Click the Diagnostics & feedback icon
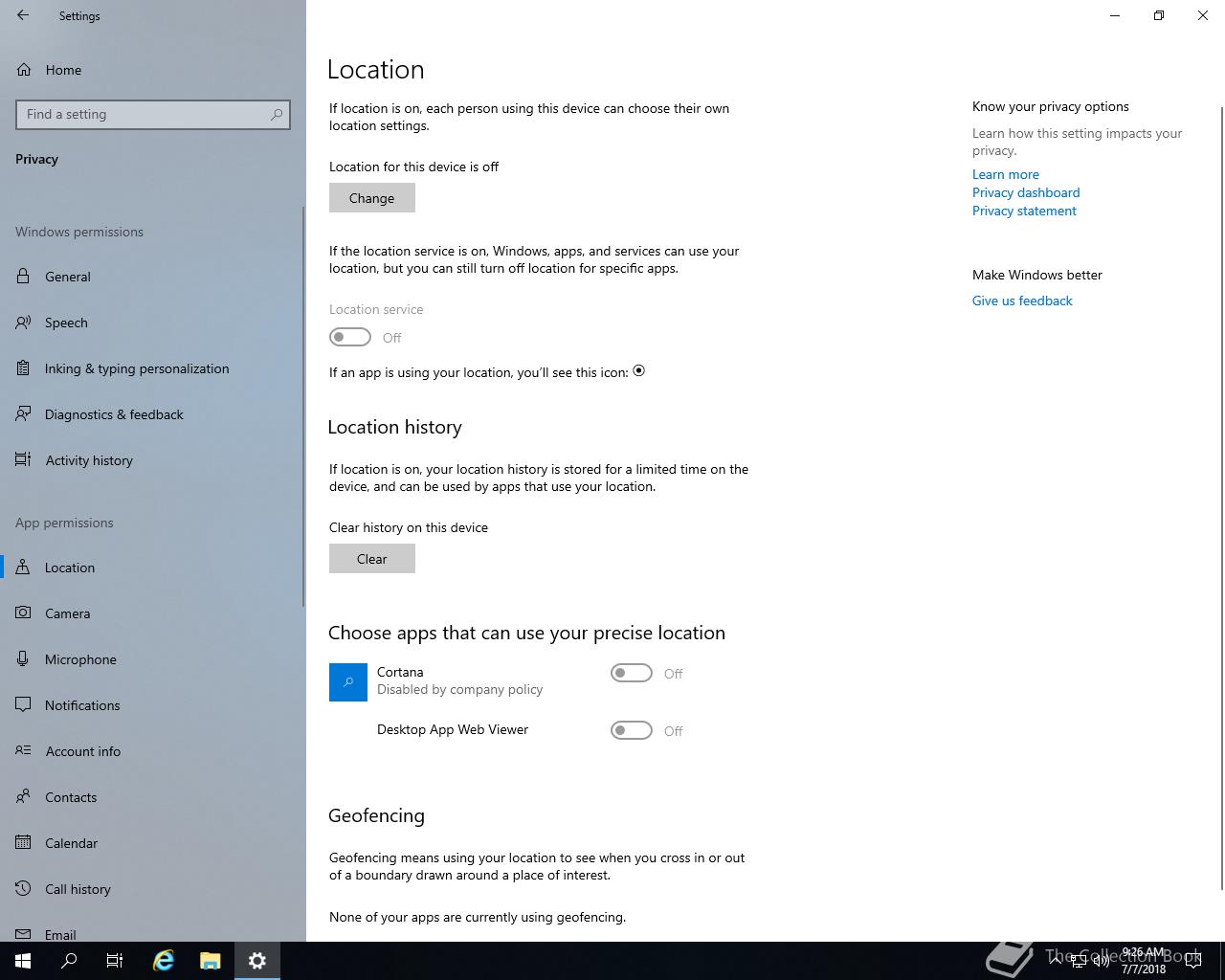Image resolution: width=1225 pixels, height=980 pixels. [x=23, y=414]
